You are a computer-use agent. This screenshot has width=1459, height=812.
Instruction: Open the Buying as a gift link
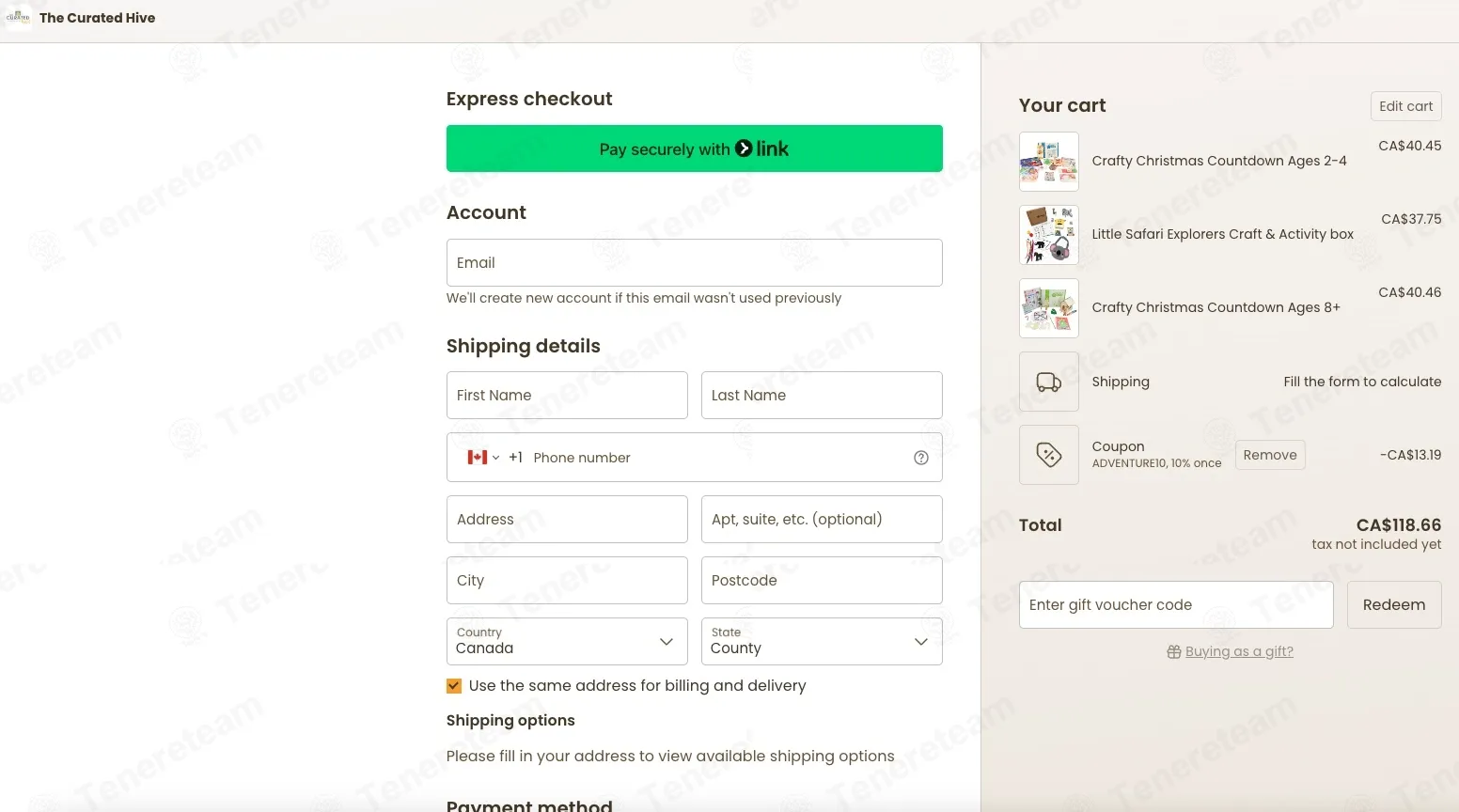(1239, 652)
